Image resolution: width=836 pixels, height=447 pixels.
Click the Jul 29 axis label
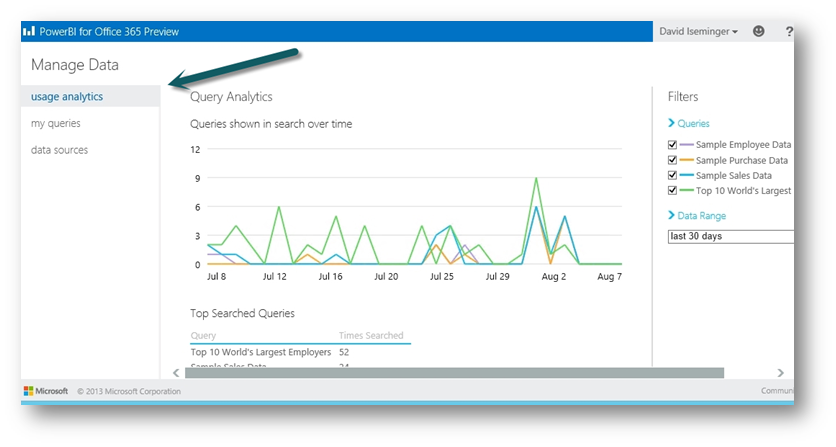pos(497,276)
